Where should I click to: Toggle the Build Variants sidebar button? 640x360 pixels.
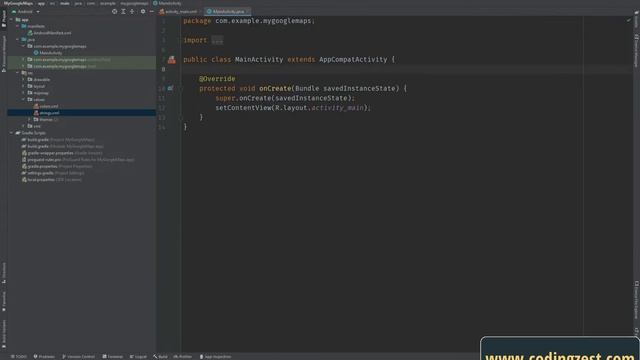pos(4,333)
